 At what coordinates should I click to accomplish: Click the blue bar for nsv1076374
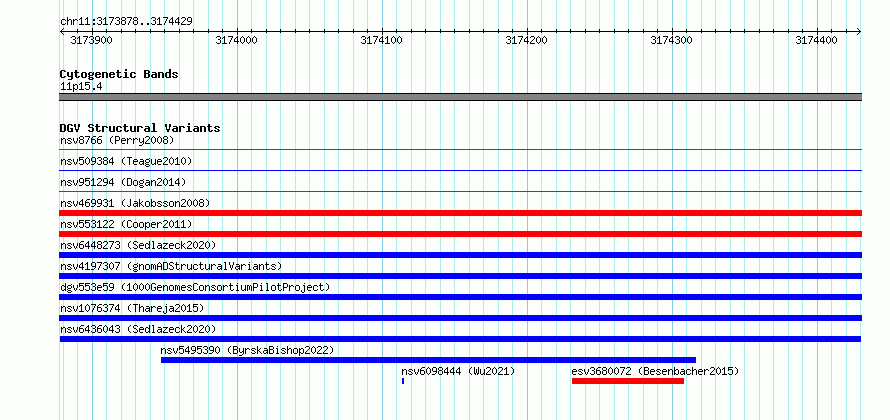(460, 318)
